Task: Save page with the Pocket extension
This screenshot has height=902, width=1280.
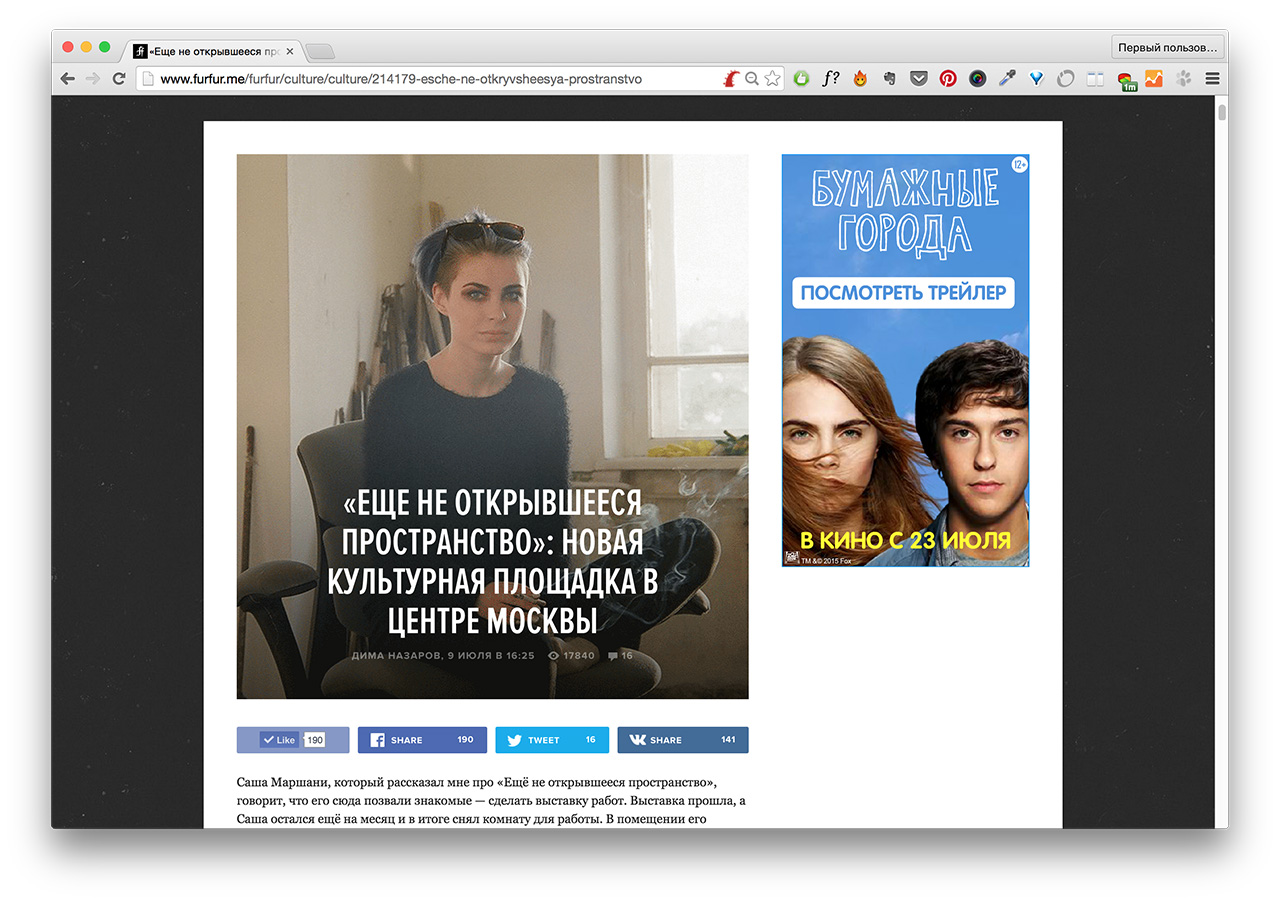Action: [918, 78]
